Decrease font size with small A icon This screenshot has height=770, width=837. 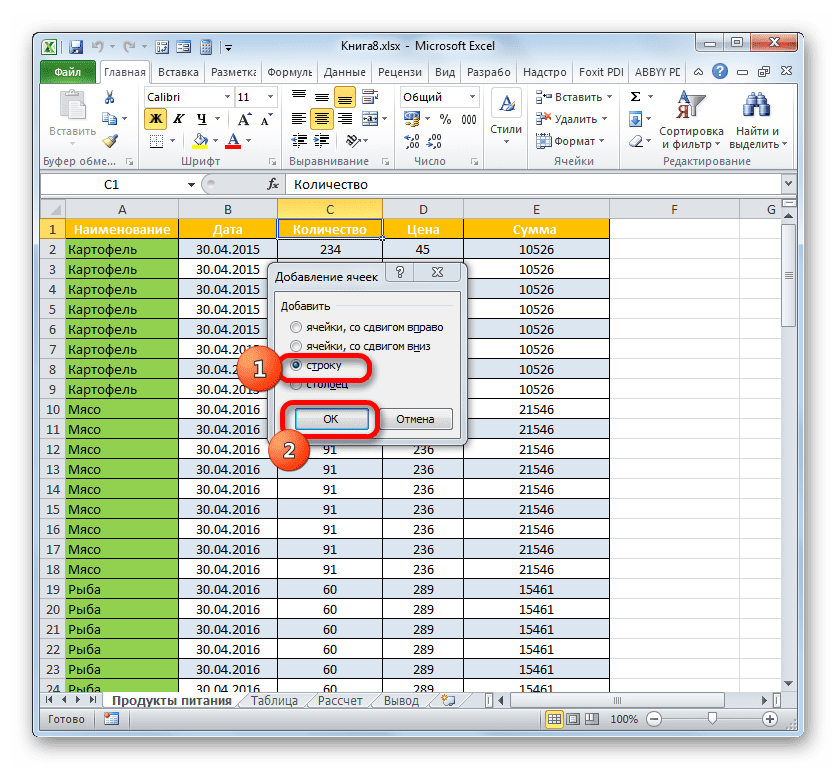(266, 119)
